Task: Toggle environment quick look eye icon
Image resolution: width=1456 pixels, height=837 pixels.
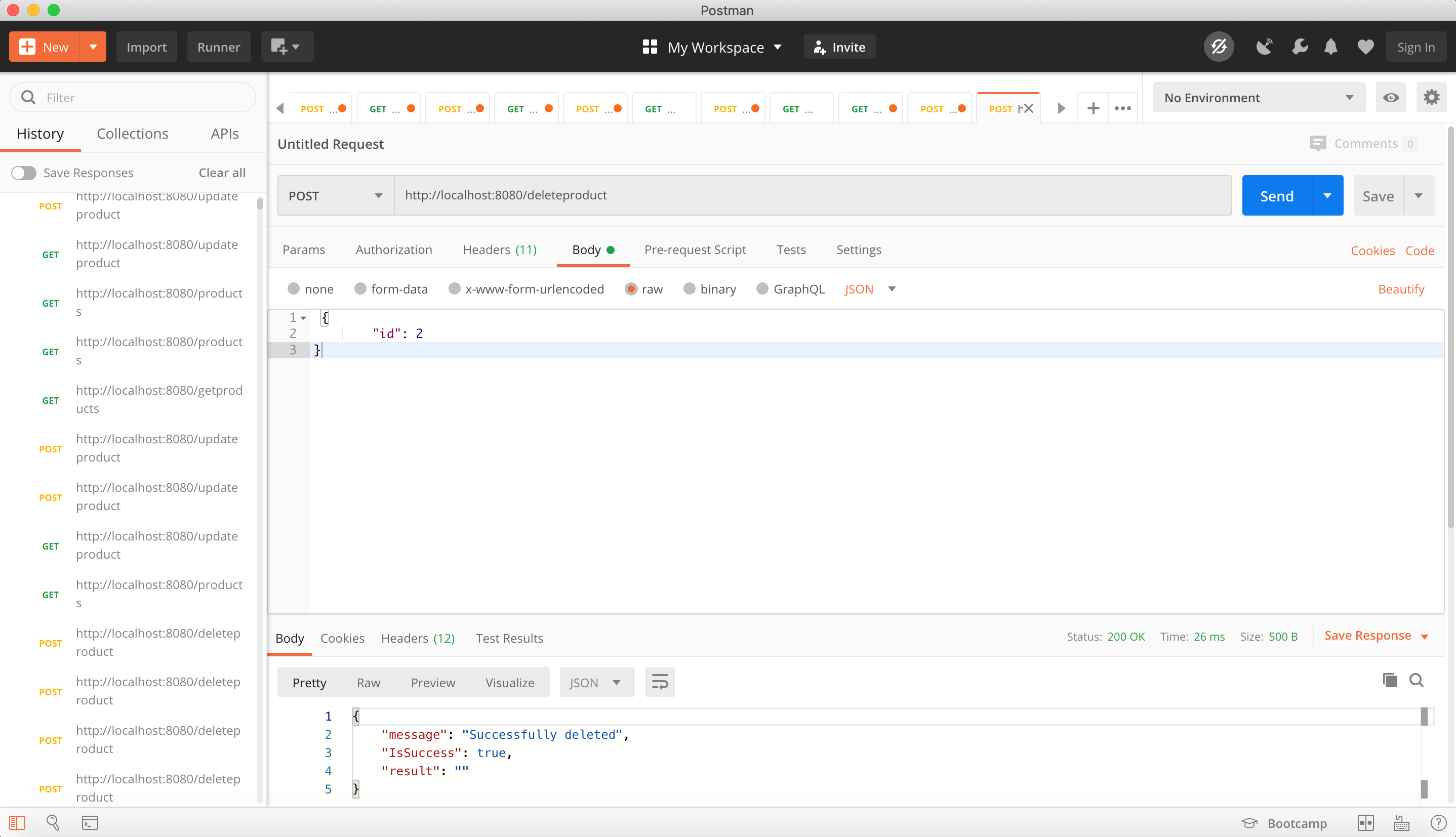Action: coord(1391,97)
